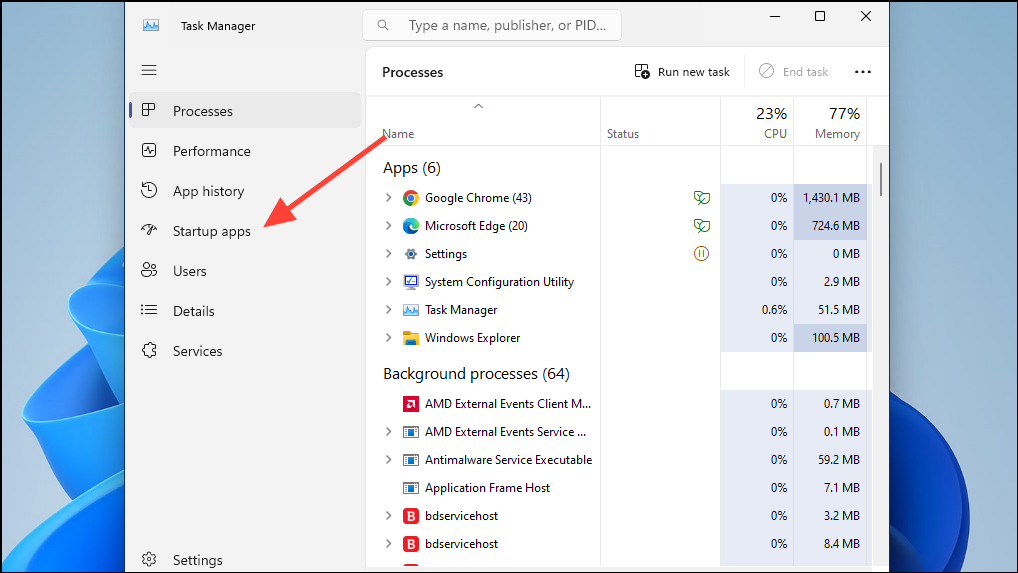Click the Background processes (64) group heading

(x=476, y=374)
